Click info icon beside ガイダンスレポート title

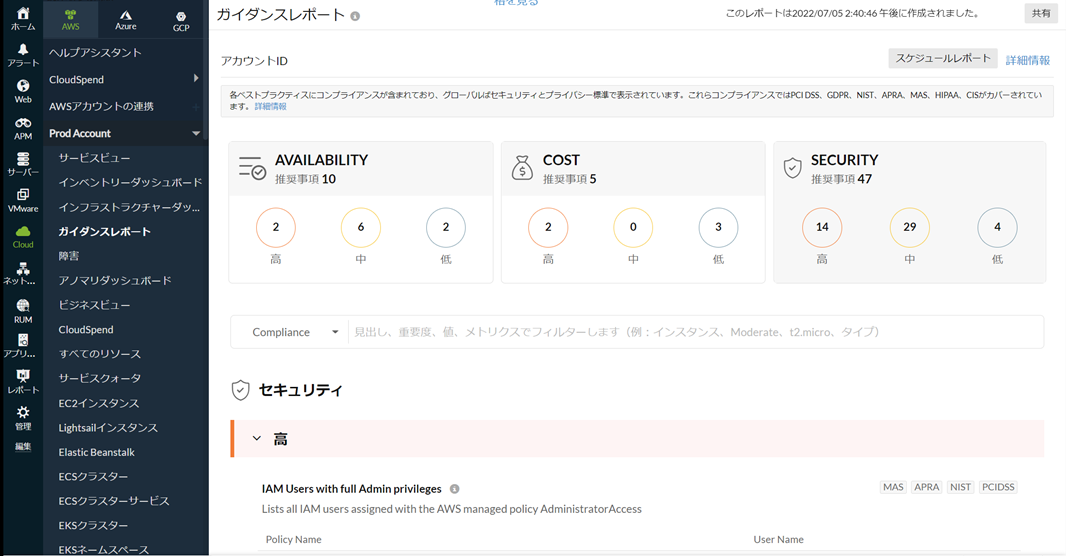356,16
